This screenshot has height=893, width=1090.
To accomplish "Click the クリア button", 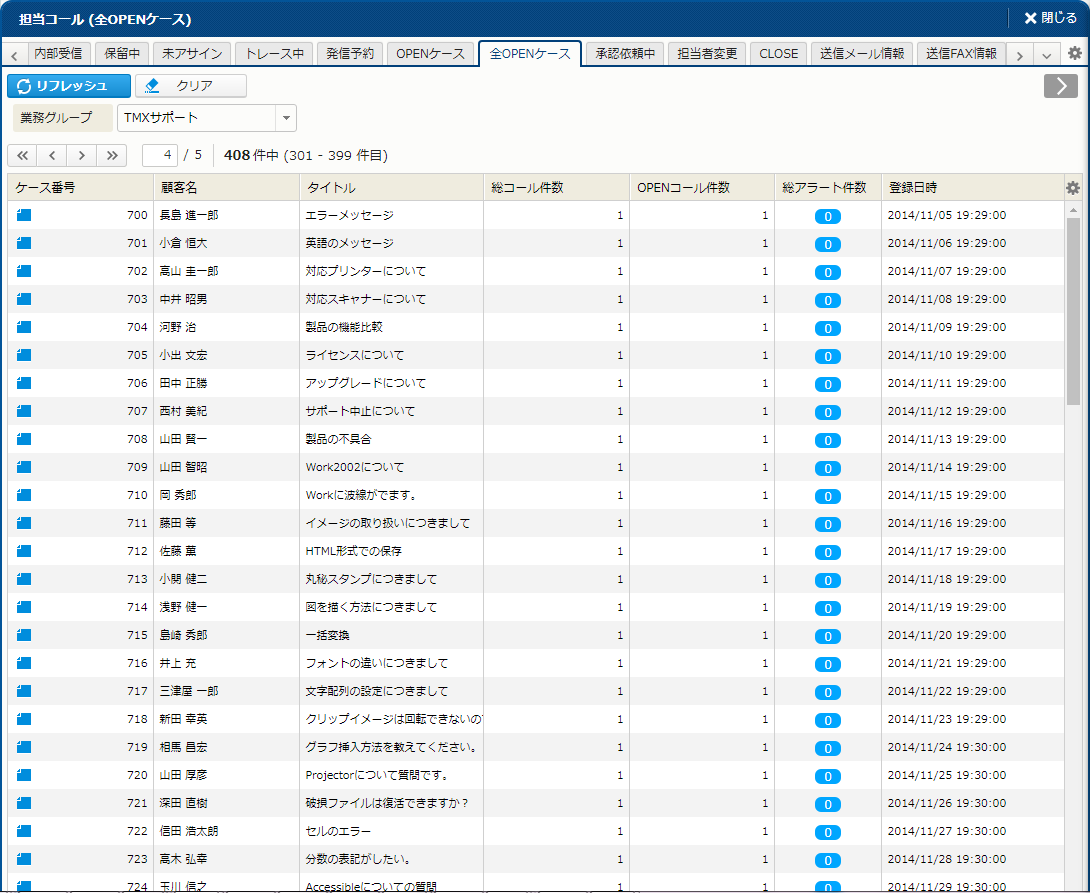I will coord(191,86).
